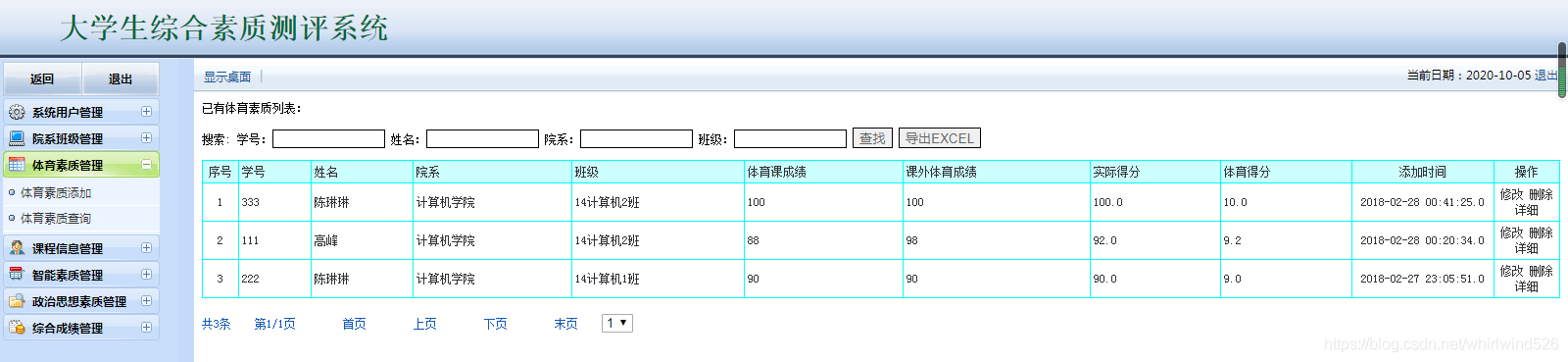Click 修改 for student 222

point(1512,271)
